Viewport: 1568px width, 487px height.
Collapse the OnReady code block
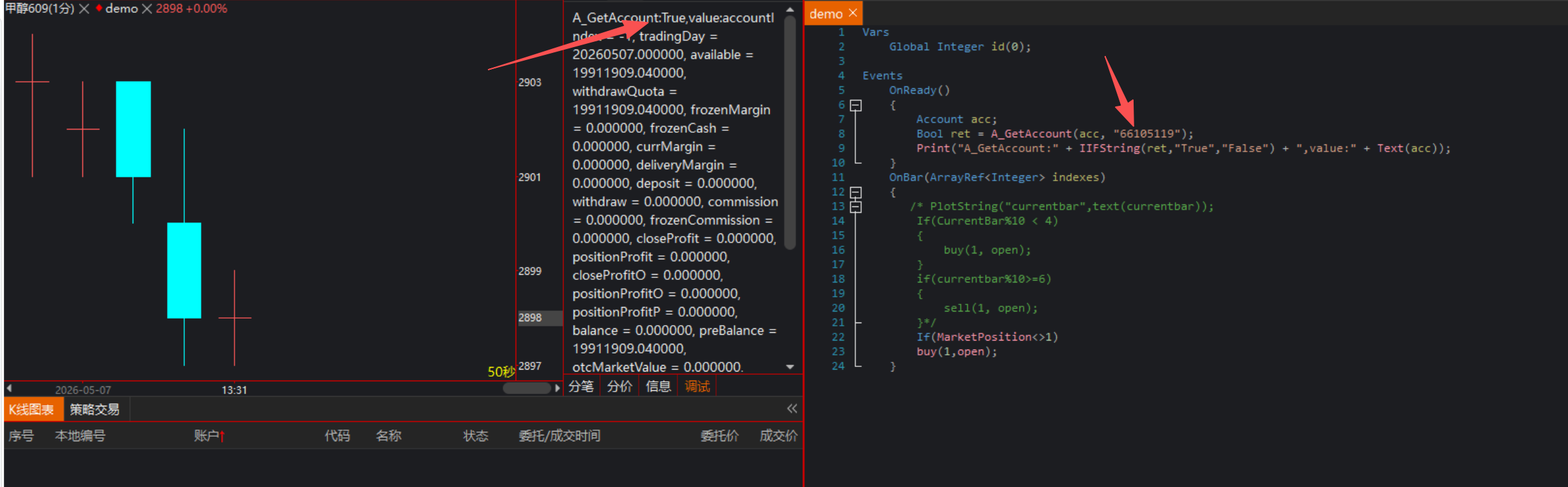click(855, 104)
